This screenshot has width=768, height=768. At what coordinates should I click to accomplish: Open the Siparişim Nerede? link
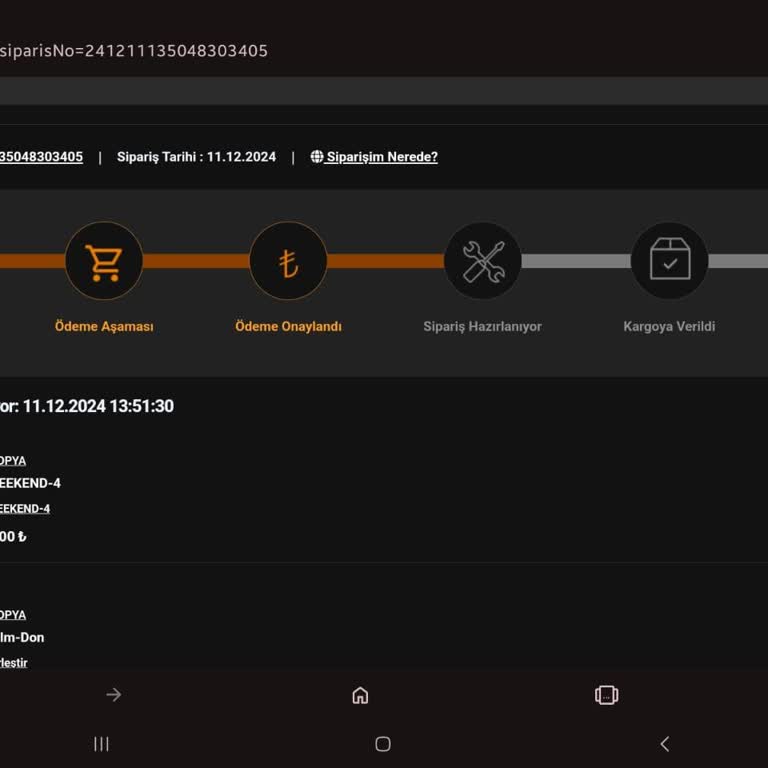[382, 157]
